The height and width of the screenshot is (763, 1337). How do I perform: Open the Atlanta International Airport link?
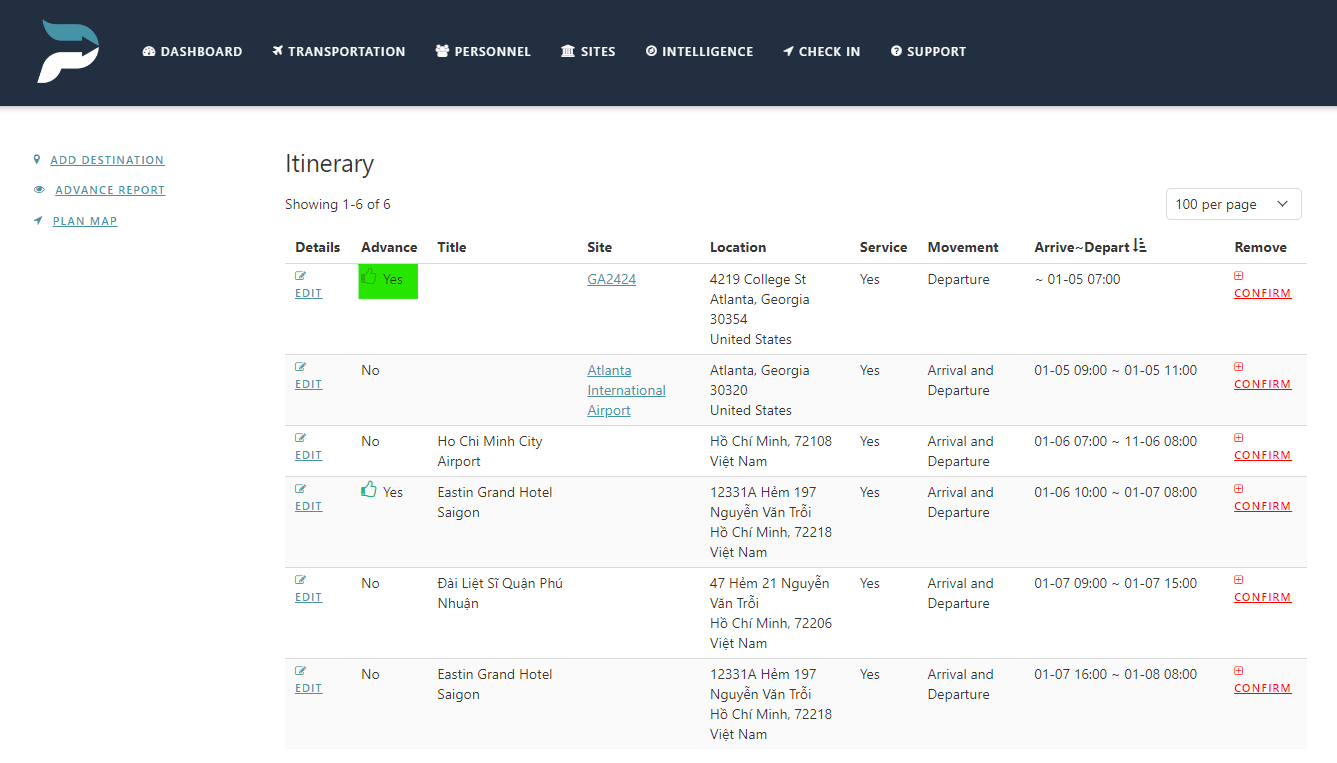[625, 390]
